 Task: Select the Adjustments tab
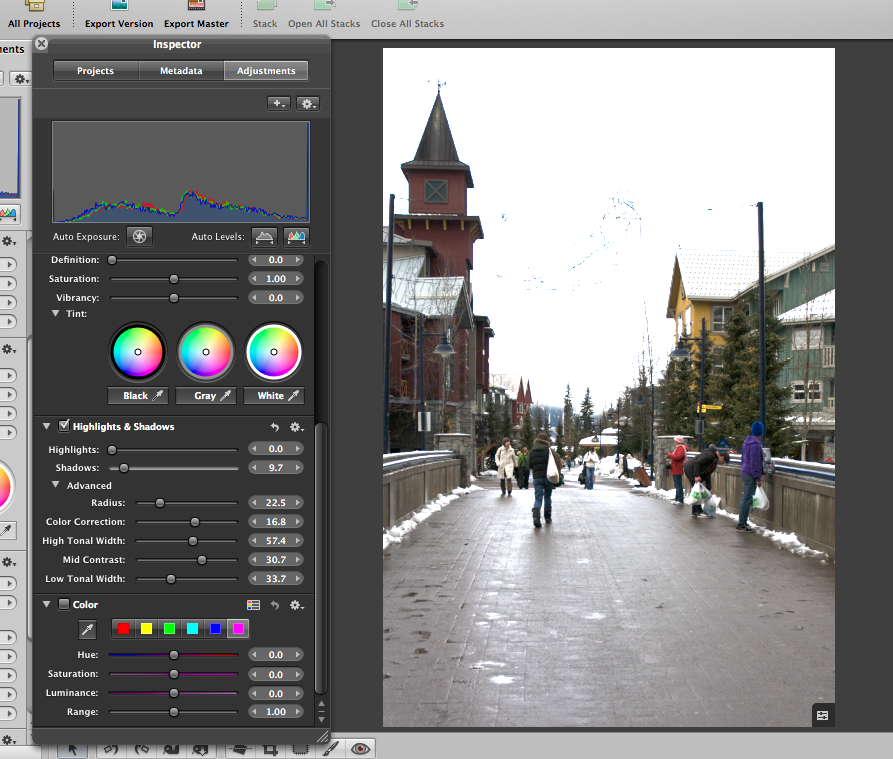click(266, 71)
